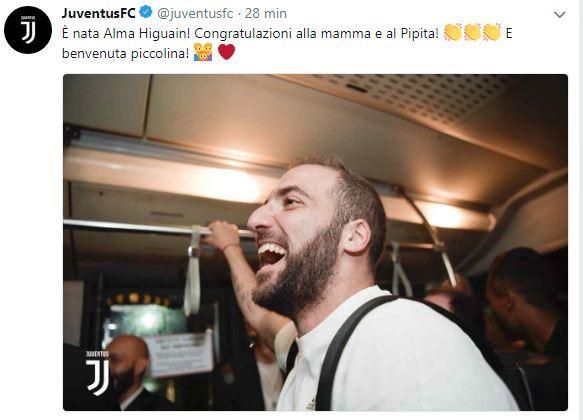Open the attached tweet photo
The height and width of the screenshot is (420, 583).
point(315,242)
